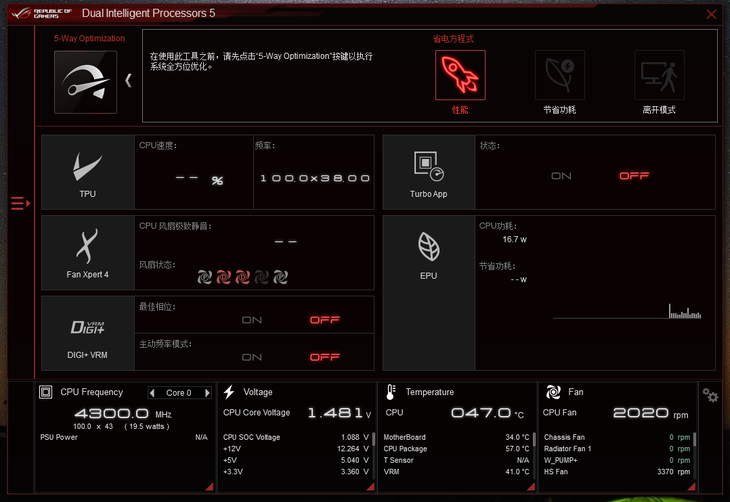Turn Turbo App status ON
The width and height of the screenshot is (730, 502).
561,176
